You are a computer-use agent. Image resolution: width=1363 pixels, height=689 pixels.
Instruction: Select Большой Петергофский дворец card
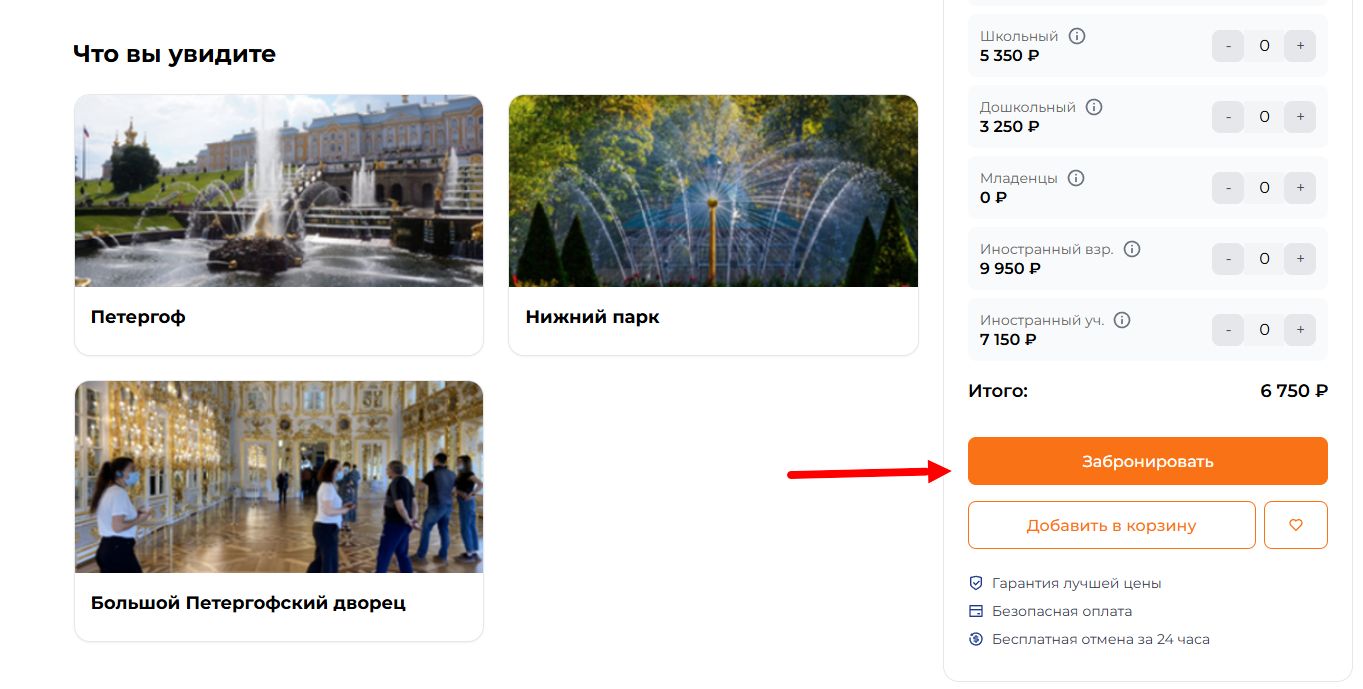coord(278,510)
